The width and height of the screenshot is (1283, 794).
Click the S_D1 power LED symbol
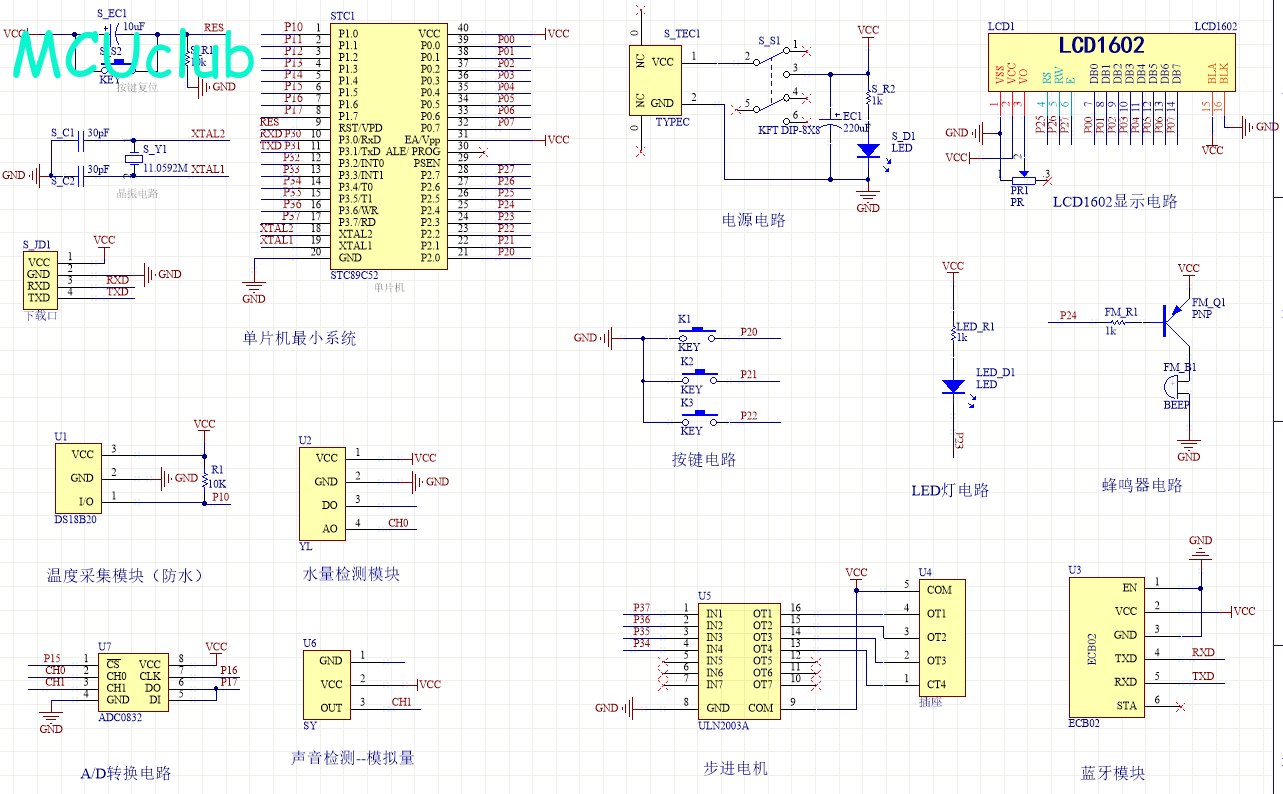coord(868,150)
